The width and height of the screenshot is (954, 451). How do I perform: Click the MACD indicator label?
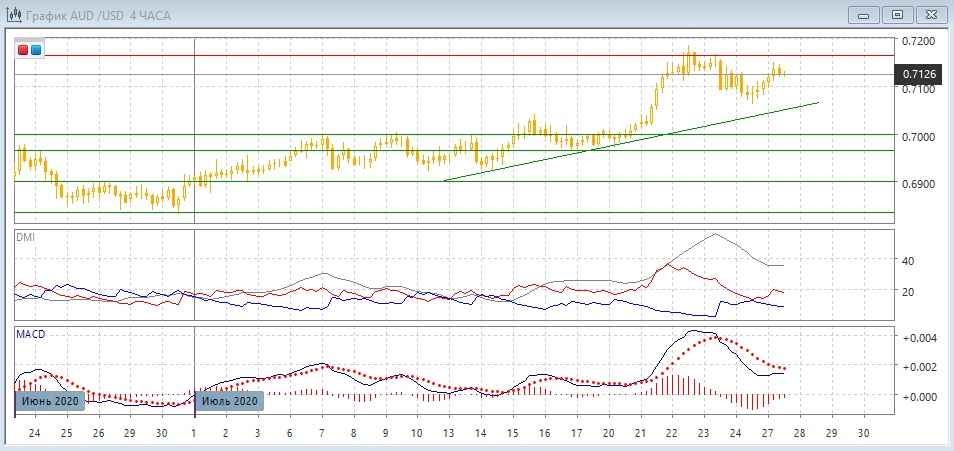tap(28, 333)
